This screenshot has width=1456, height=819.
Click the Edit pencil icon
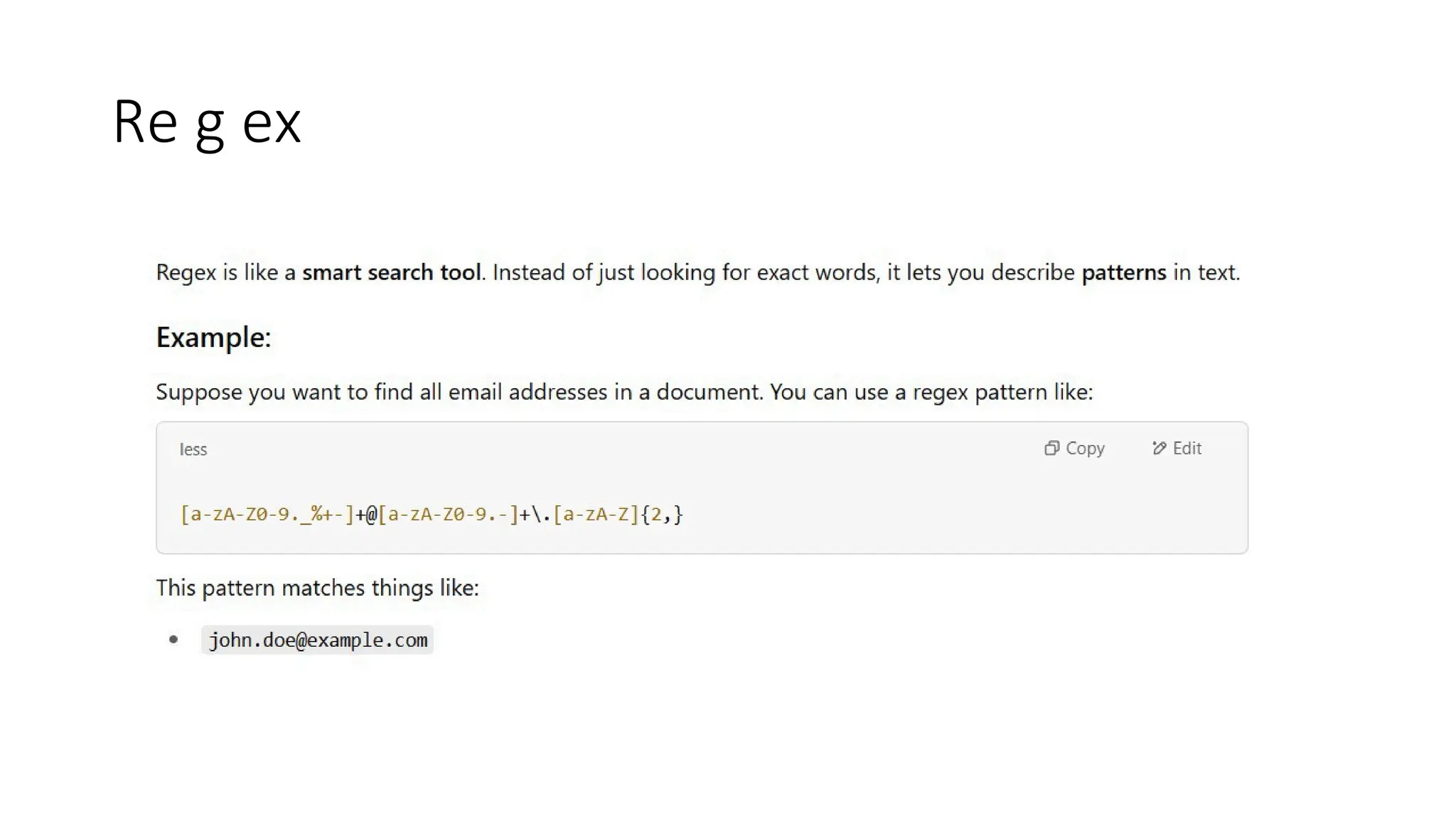point(1159,448)
